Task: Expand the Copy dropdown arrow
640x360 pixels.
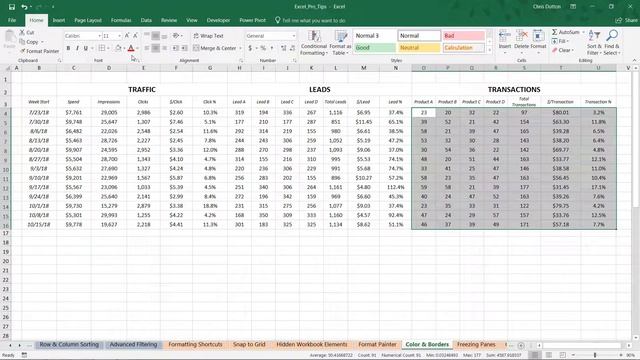Action: click(x=42, y=42)
